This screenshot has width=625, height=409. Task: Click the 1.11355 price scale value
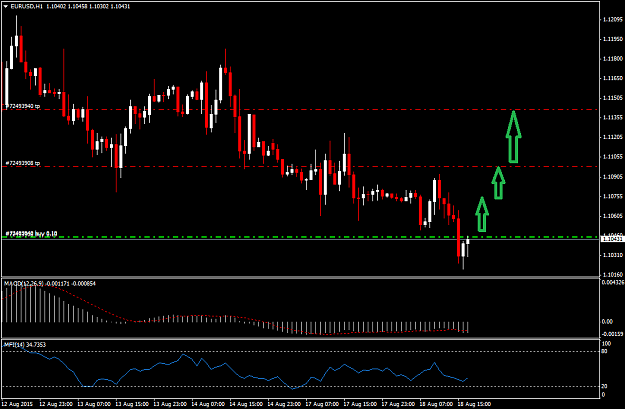pyautogui.click(x=613, y=118)
